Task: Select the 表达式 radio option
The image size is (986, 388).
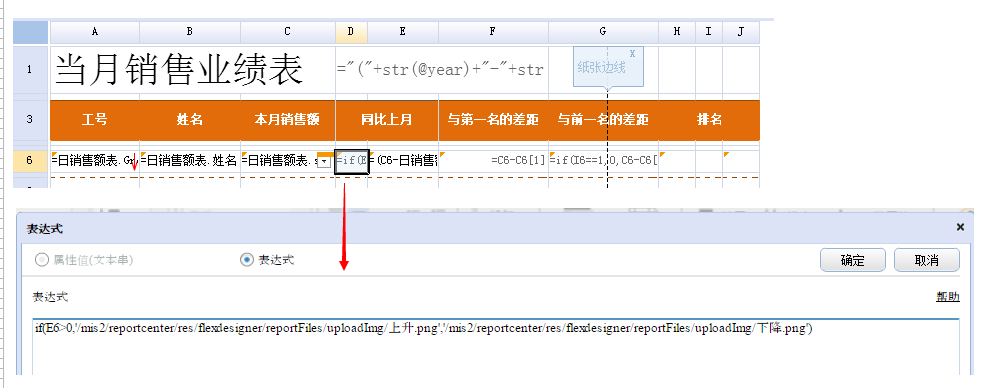Action: (267, 260)
